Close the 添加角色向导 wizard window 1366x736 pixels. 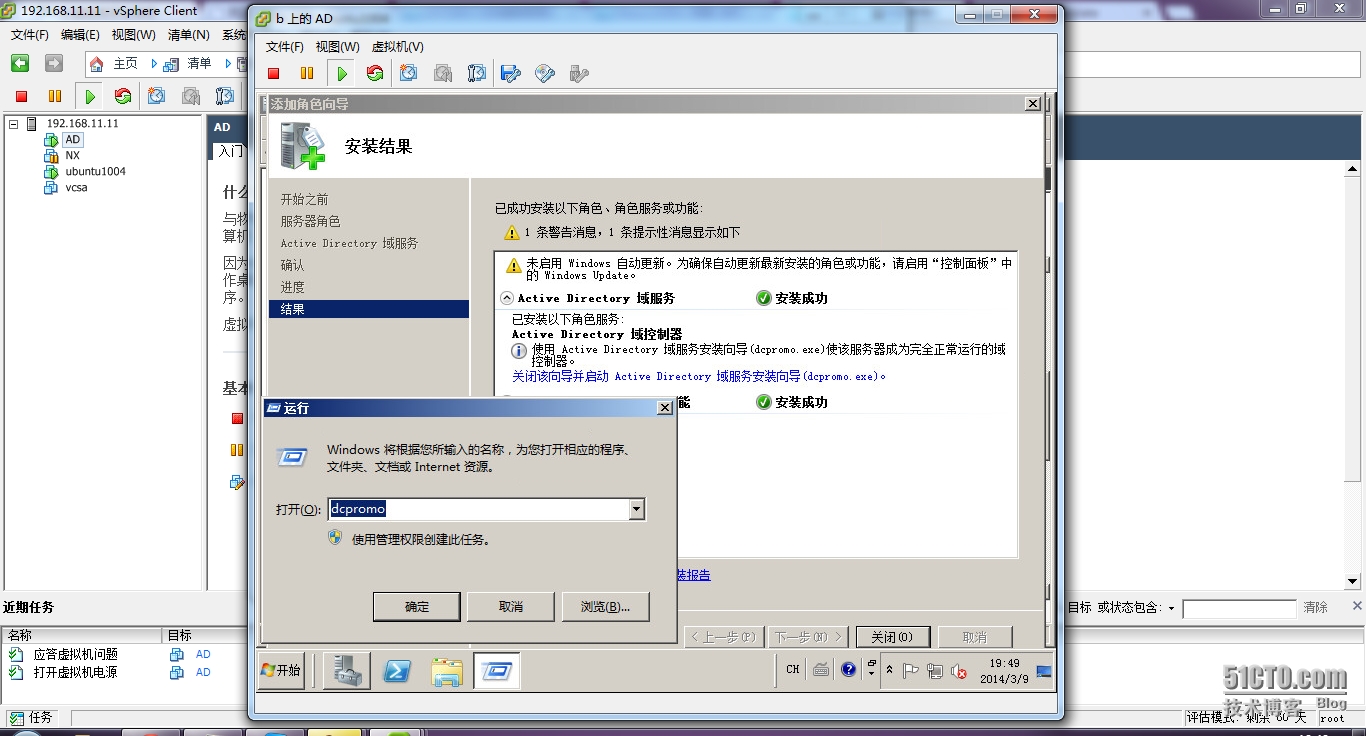pos(1033,104)
